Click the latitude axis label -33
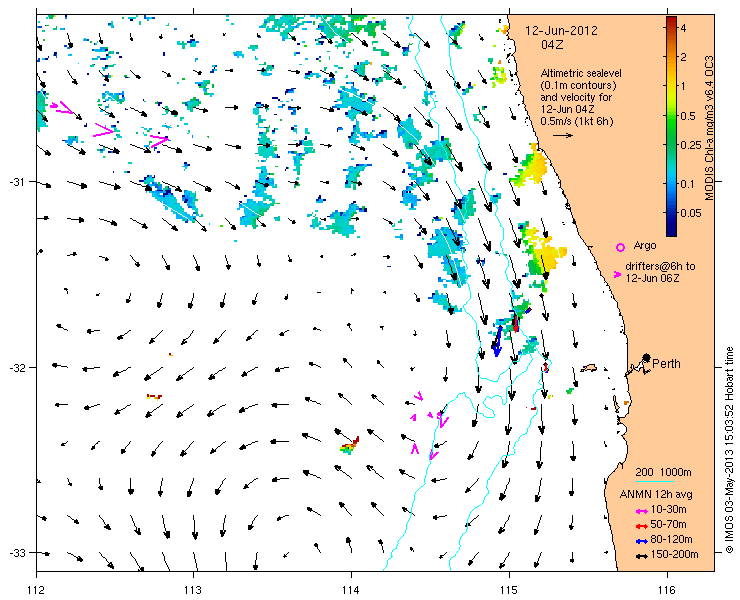740x600 pixels. [17, 552]
